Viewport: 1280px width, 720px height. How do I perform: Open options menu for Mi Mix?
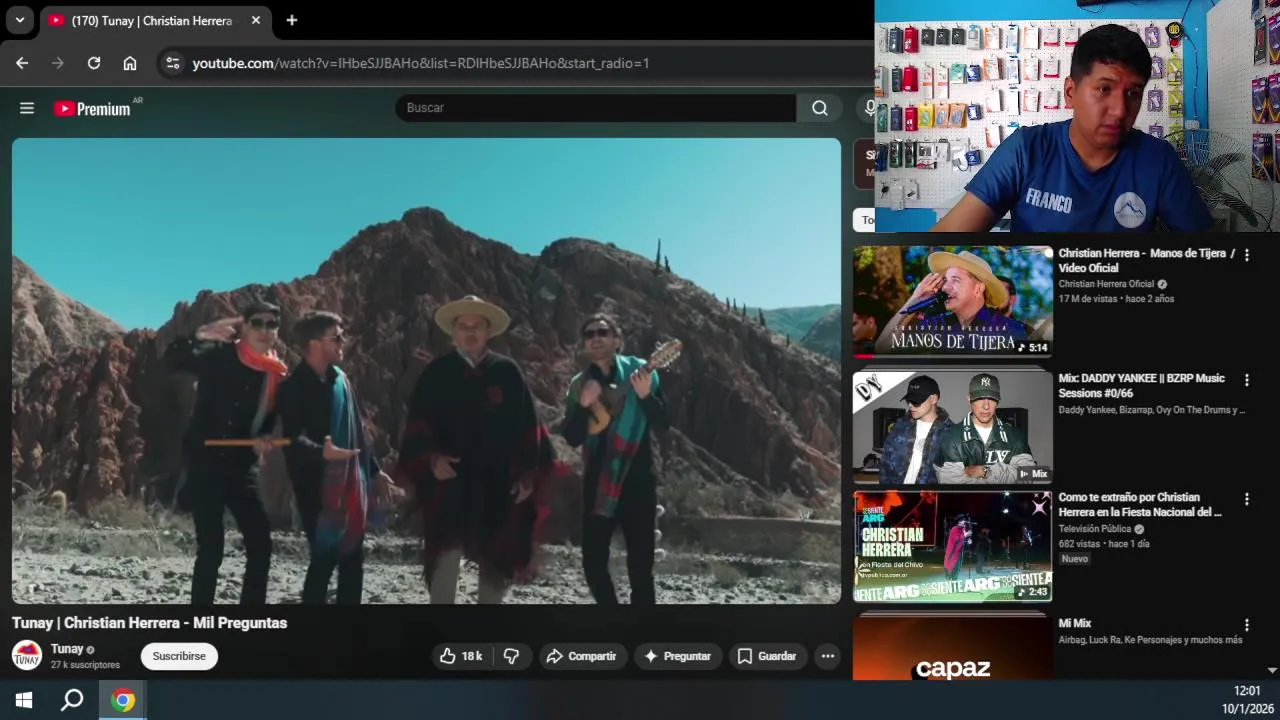tap(1246, 625)
